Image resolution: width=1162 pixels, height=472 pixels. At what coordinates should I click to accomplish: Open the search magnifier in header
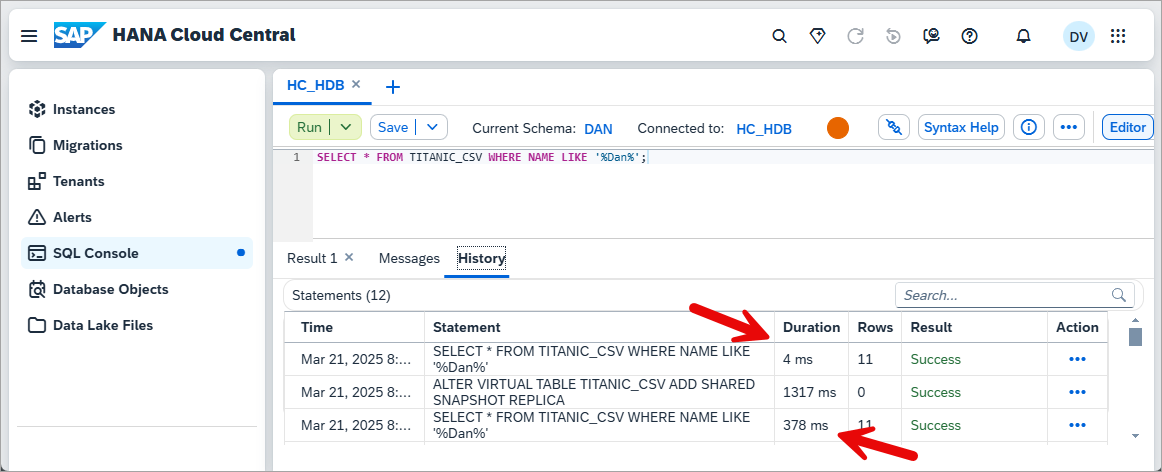pyautogui.click(x=779, y=36)
